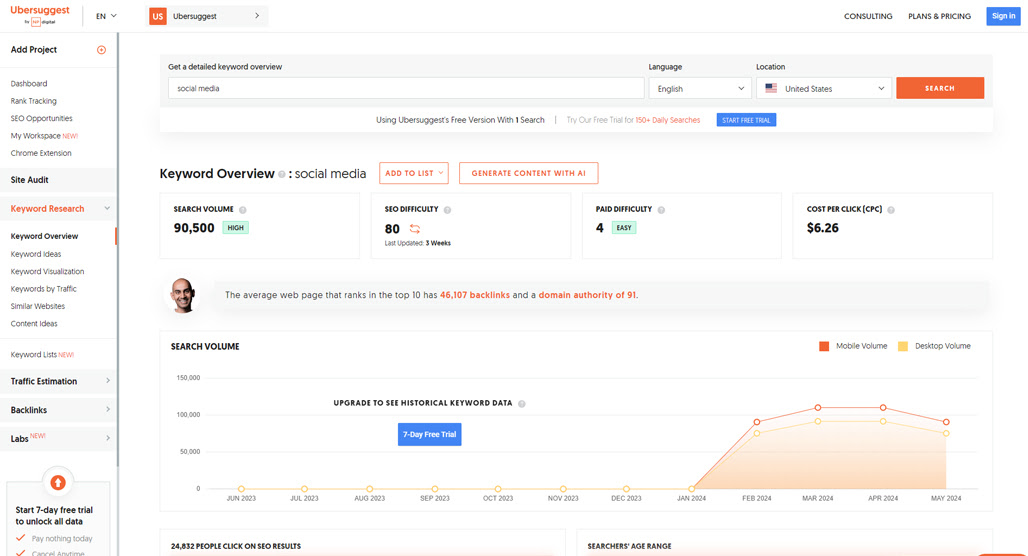Click the upgrade arrow icon in sidebar
Screen dimensions: 1028x556
click(58, 483)
